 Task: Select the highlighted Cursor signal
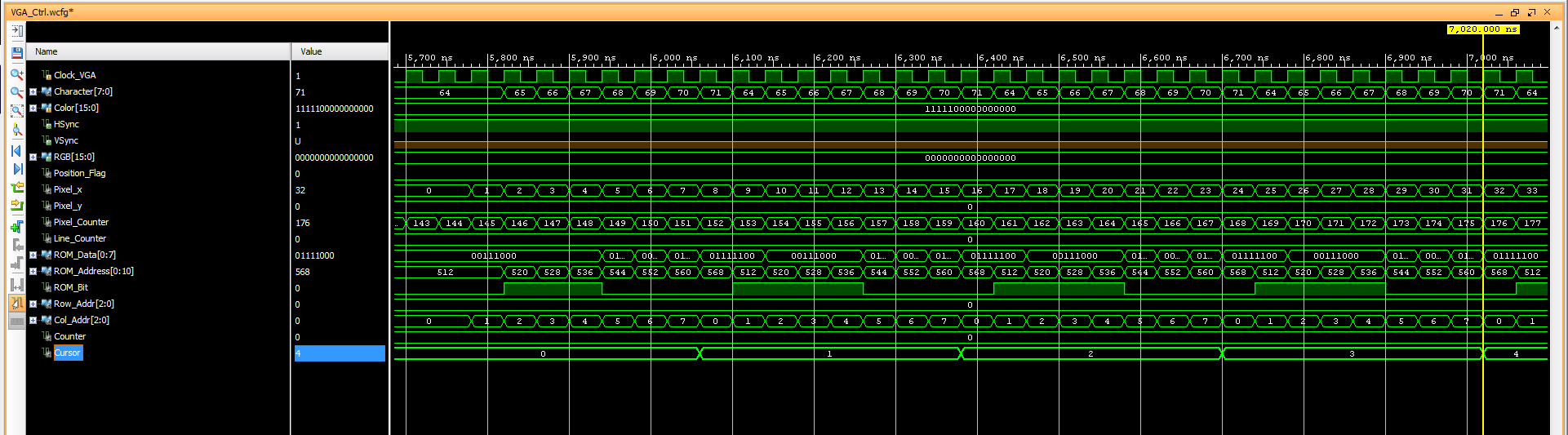pyautogui.click(x=68, y=353)
